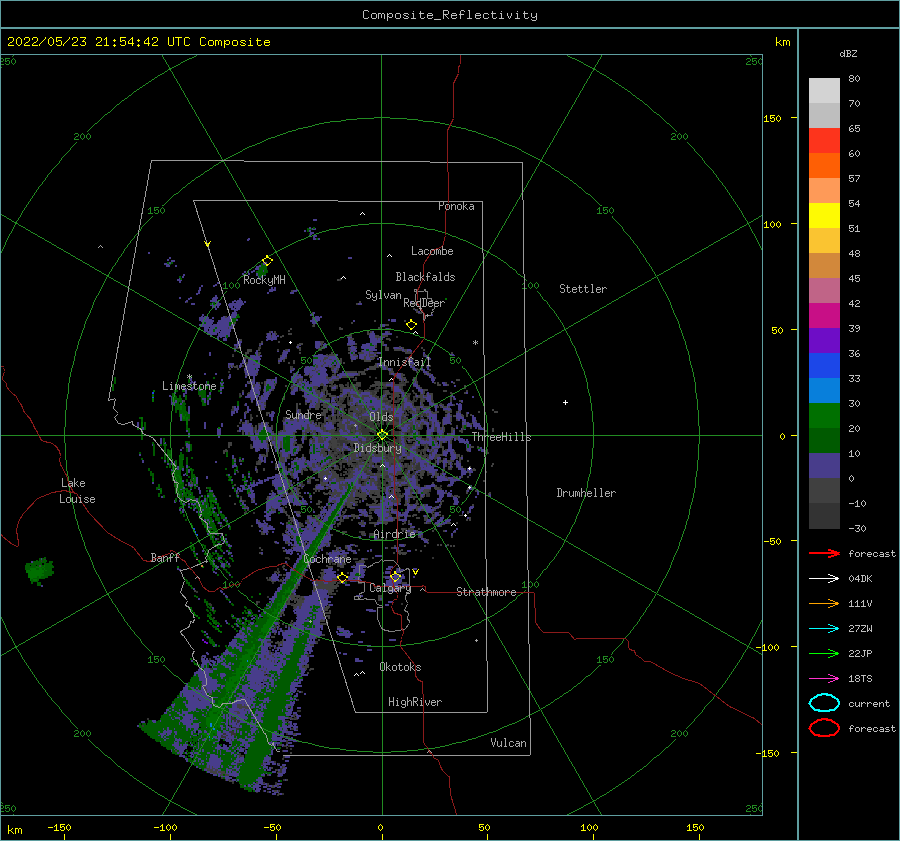Click the Cochrane city label
Image resolution: width=900 pixels, height=841 pixels.
(x=327, y=559)
